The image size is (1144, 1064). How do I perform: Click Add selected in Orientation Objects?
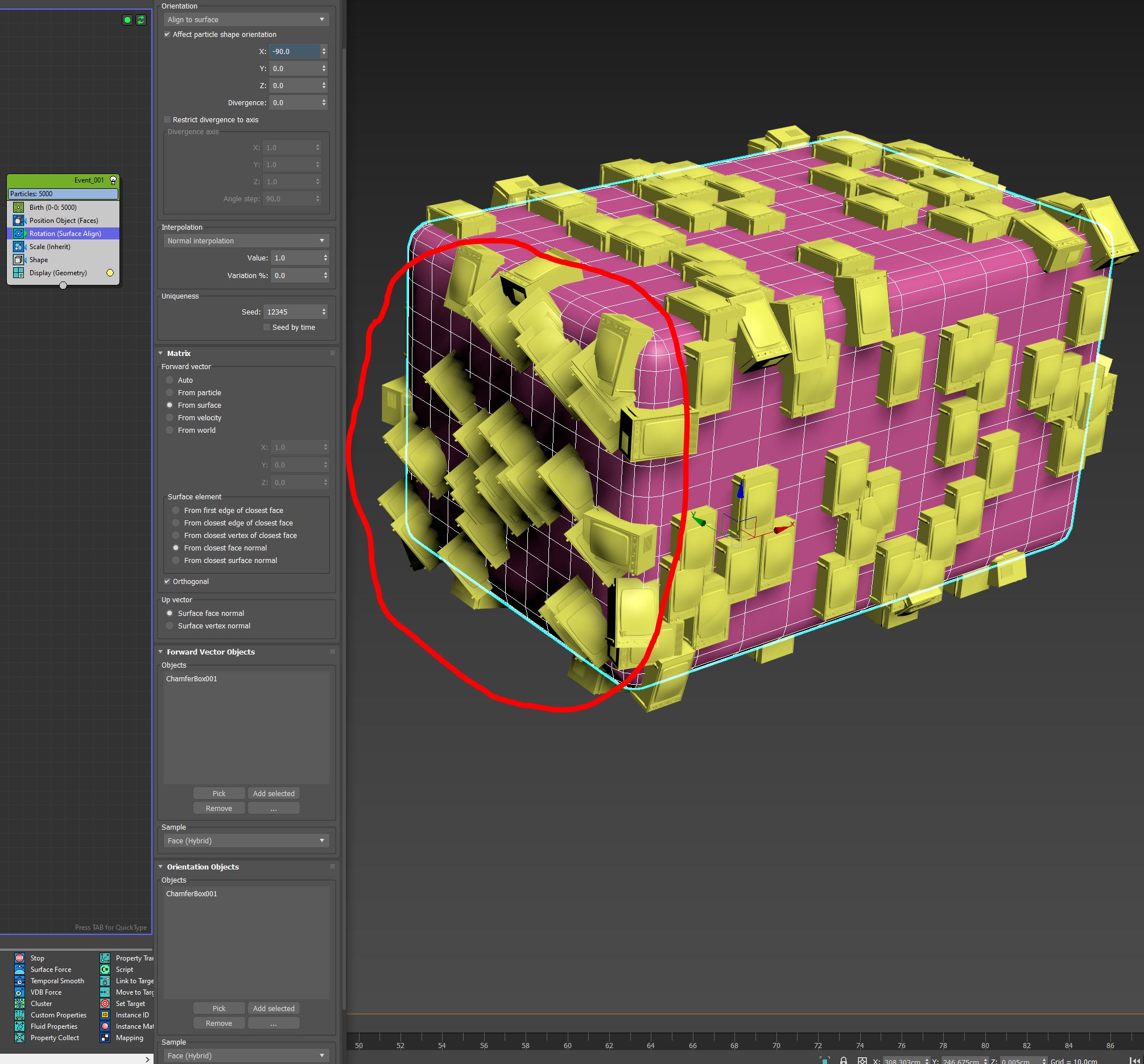pyautogui.click(x=273, y=1009)
